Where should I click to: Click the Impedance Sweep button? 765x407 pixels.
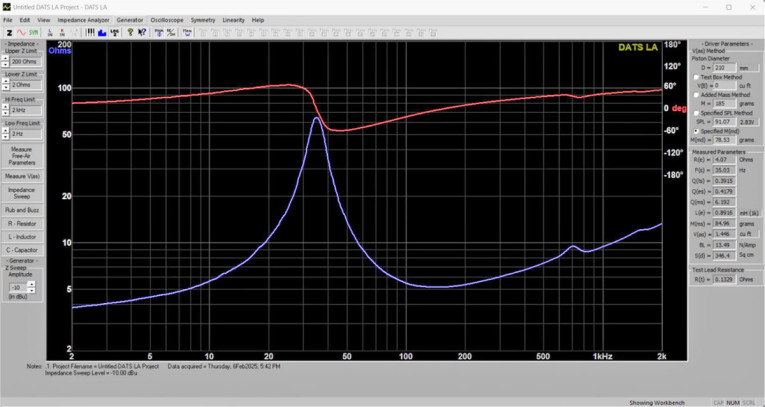(21, 192)
